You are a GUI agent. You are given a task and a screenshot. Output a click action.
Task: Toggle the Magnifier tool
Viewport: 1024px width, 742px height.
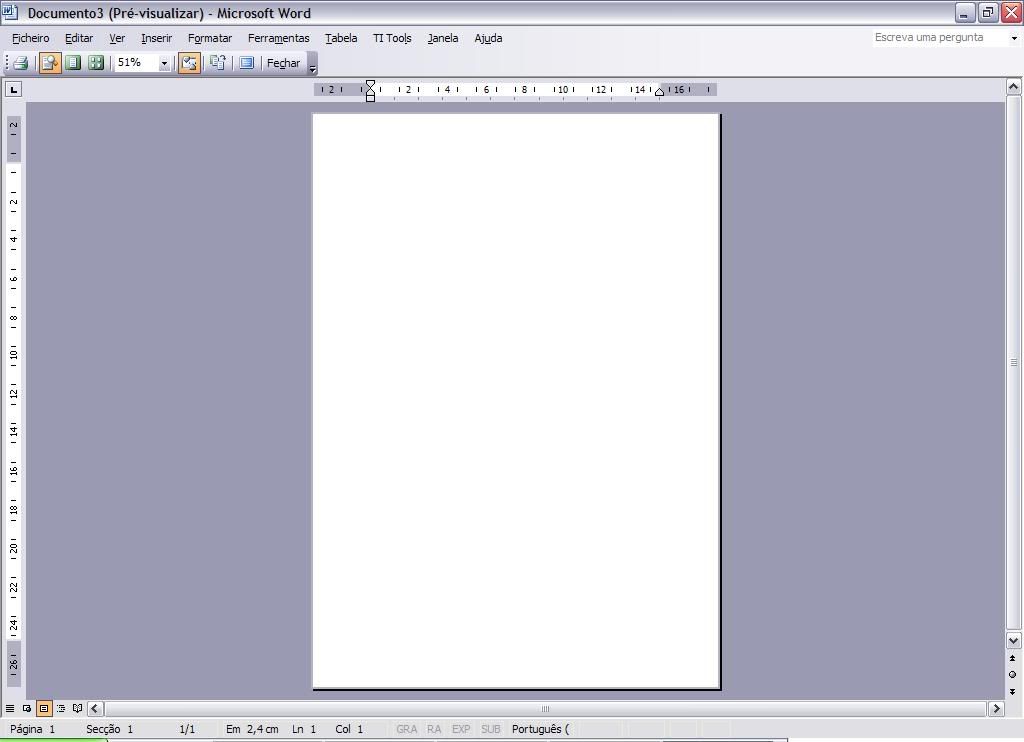point(50,63)
